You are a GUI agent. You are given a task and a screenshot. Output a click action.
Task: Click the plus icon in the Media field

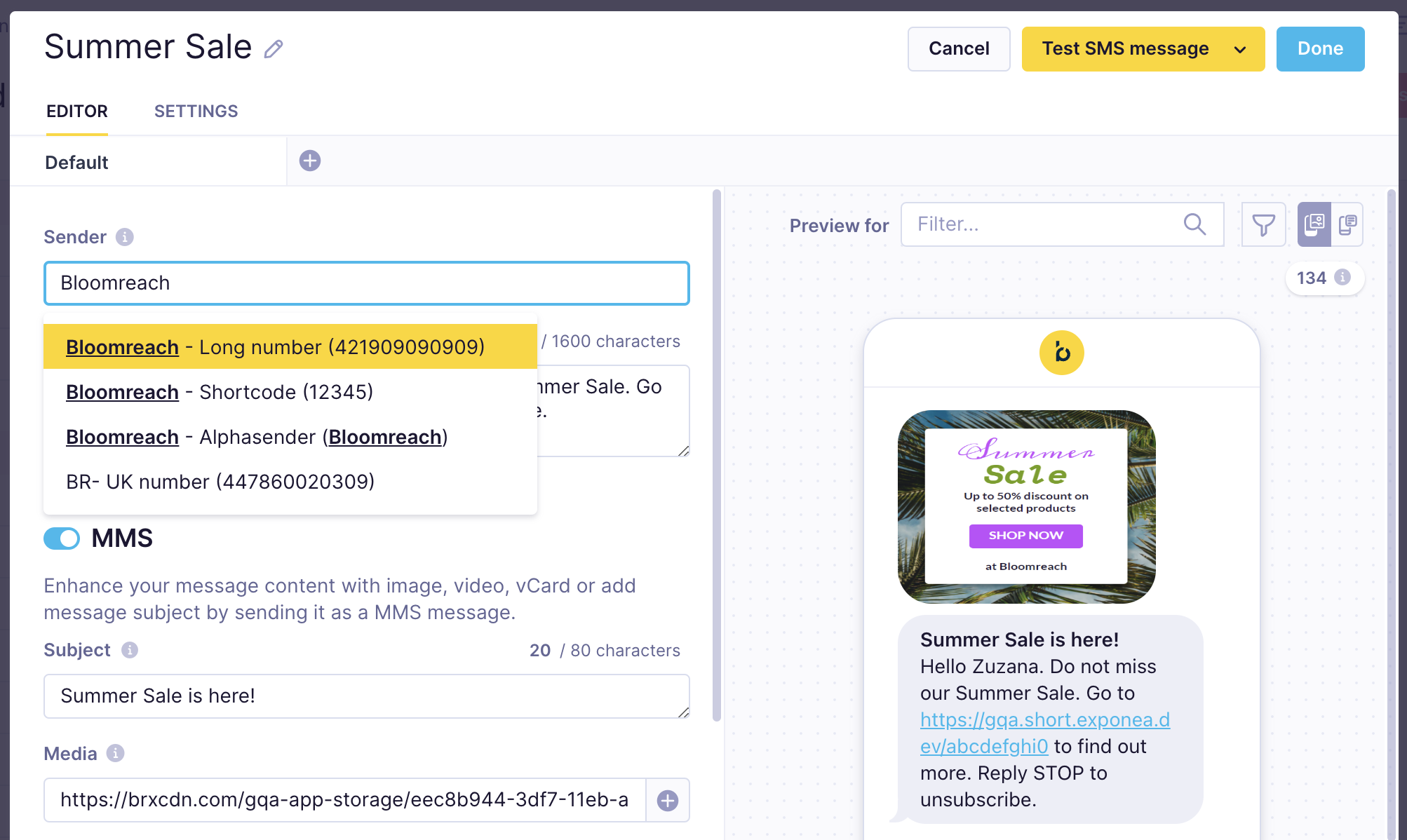[x=667, y=800]
